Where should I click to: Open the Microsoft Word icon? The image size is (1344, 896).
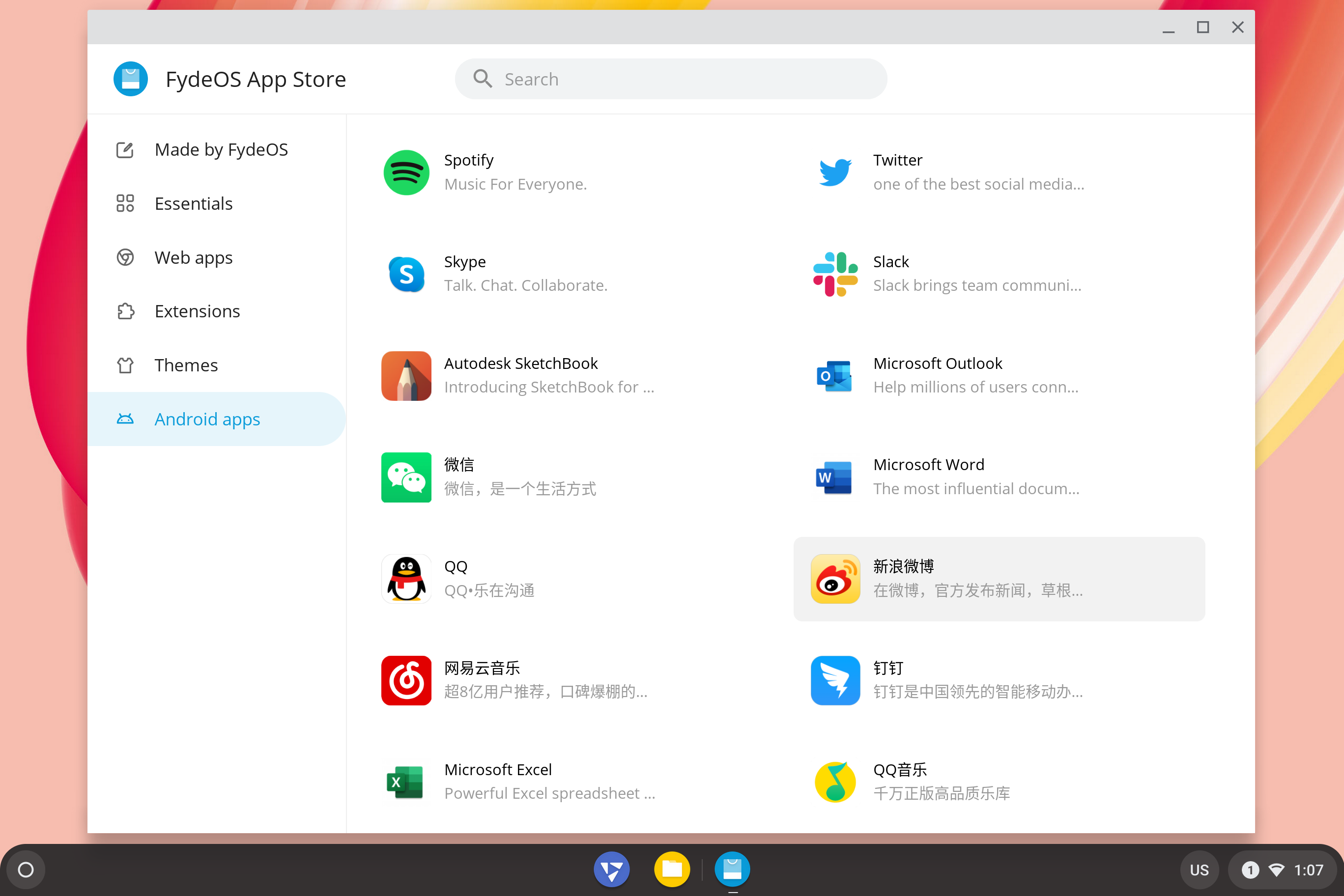tap(834, 477)
